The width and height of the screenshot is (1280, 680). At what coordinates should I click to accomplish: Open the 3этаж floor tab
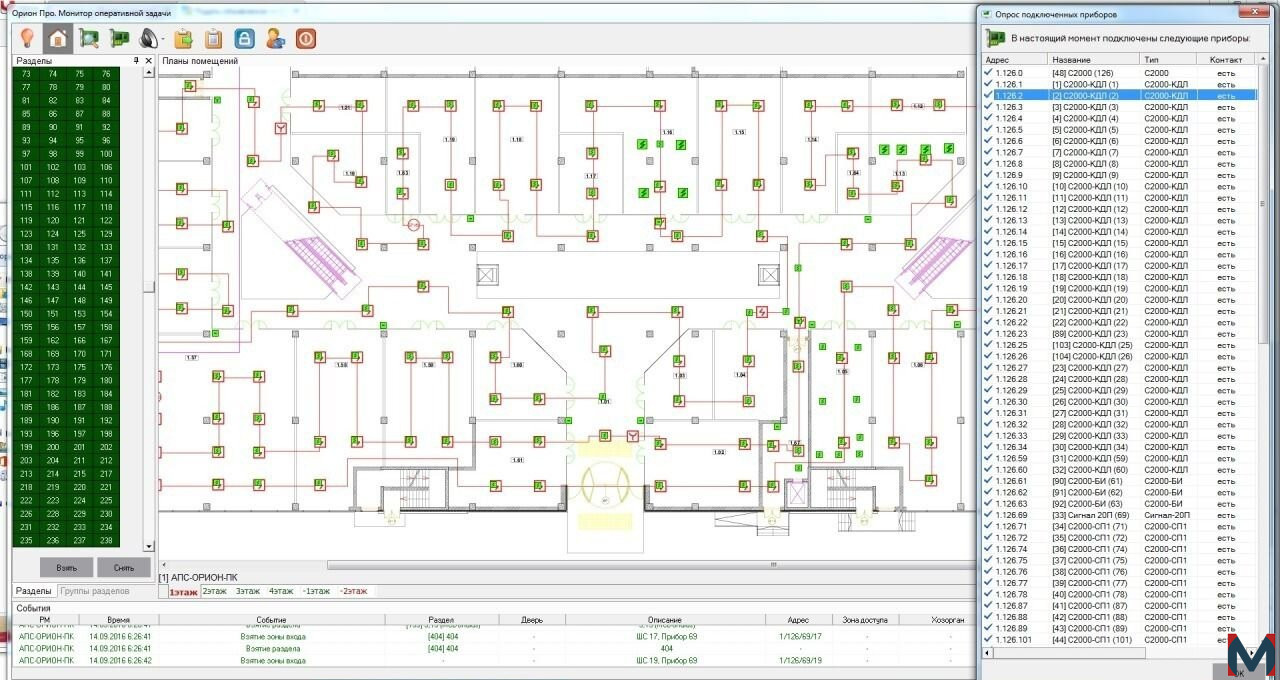(x=248, y=592)
